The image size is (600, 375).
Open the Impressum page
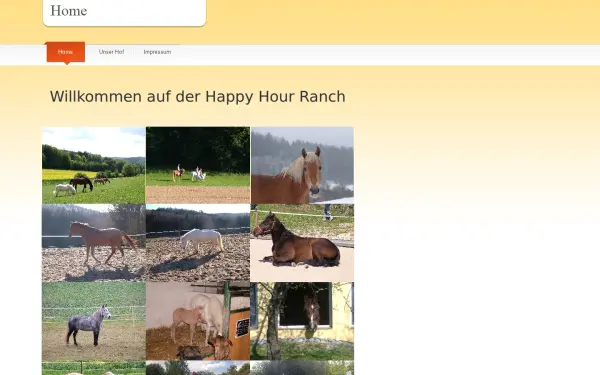157,52
